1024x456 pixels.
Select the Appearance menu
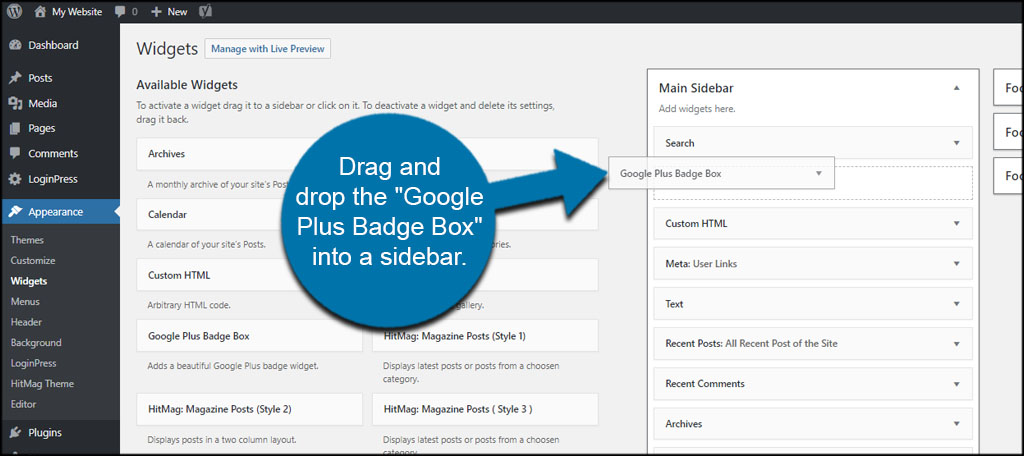[x=60, y=212]
